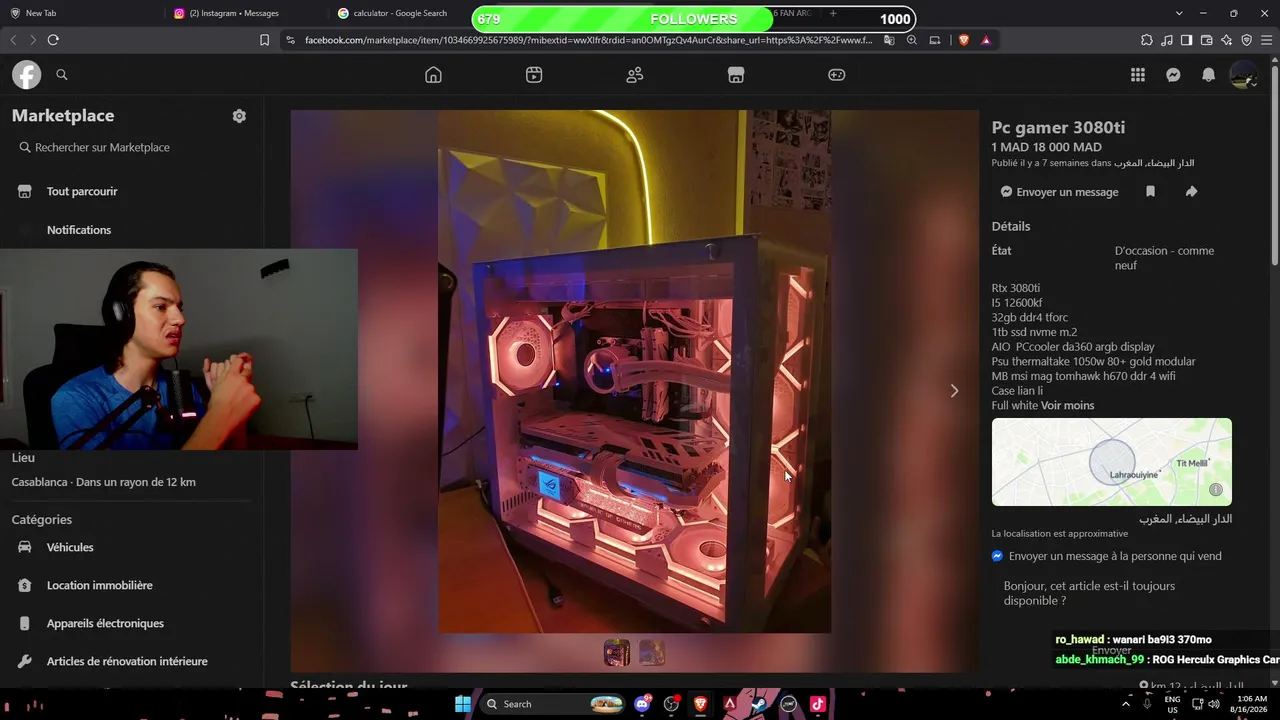The width and height of the screenshot is (1280, 720).
Task: Open Messenger chats
Action: click(x=1173, y=75)
